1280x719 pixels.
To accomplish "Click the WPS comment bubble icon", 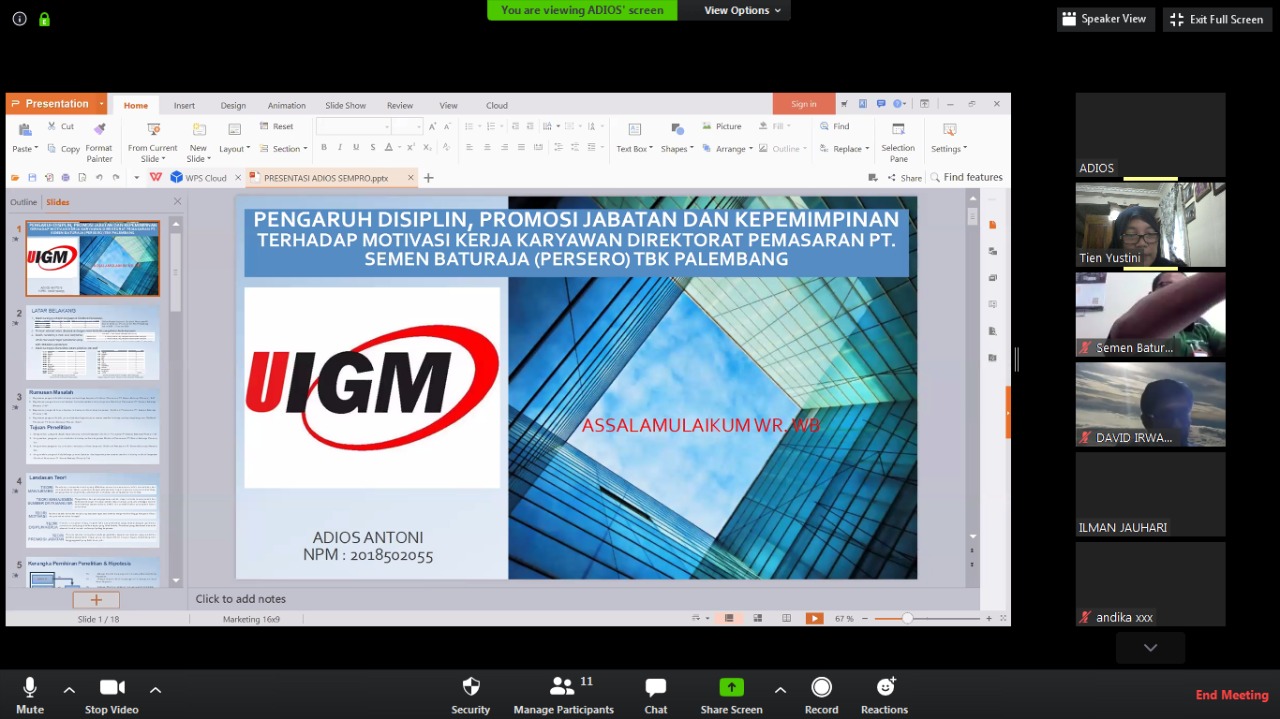I will click(881, 104).
